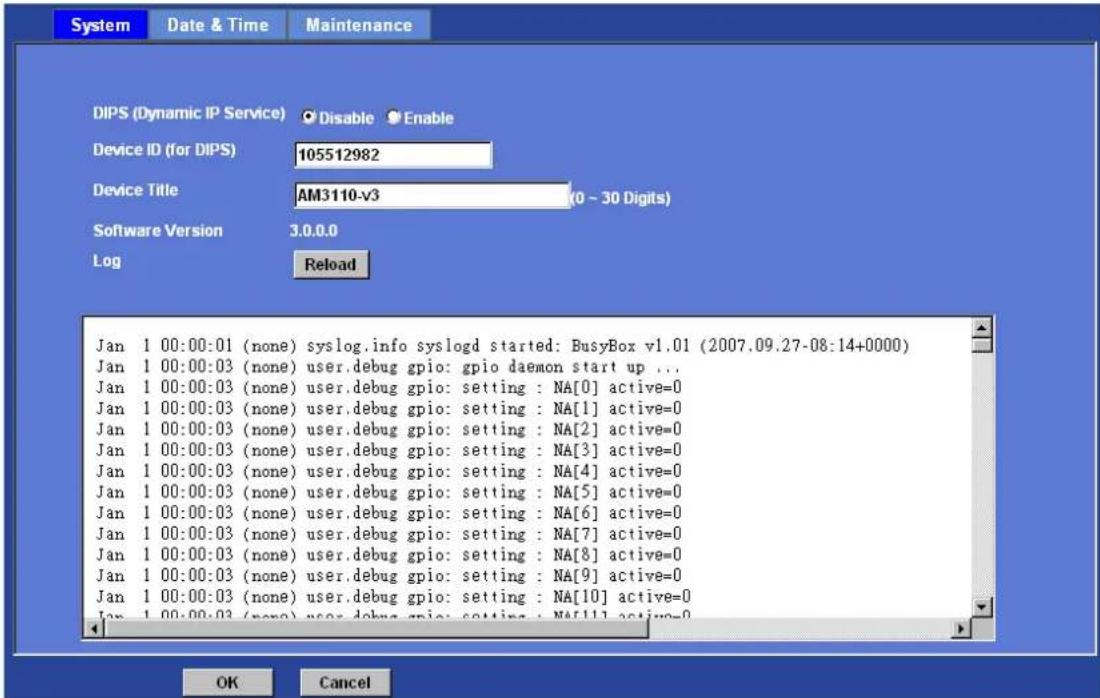Click the log line with NA[5] active=0
Image resolution: width=1100 pixels, height=698 pixels.
tap(389, 492)
